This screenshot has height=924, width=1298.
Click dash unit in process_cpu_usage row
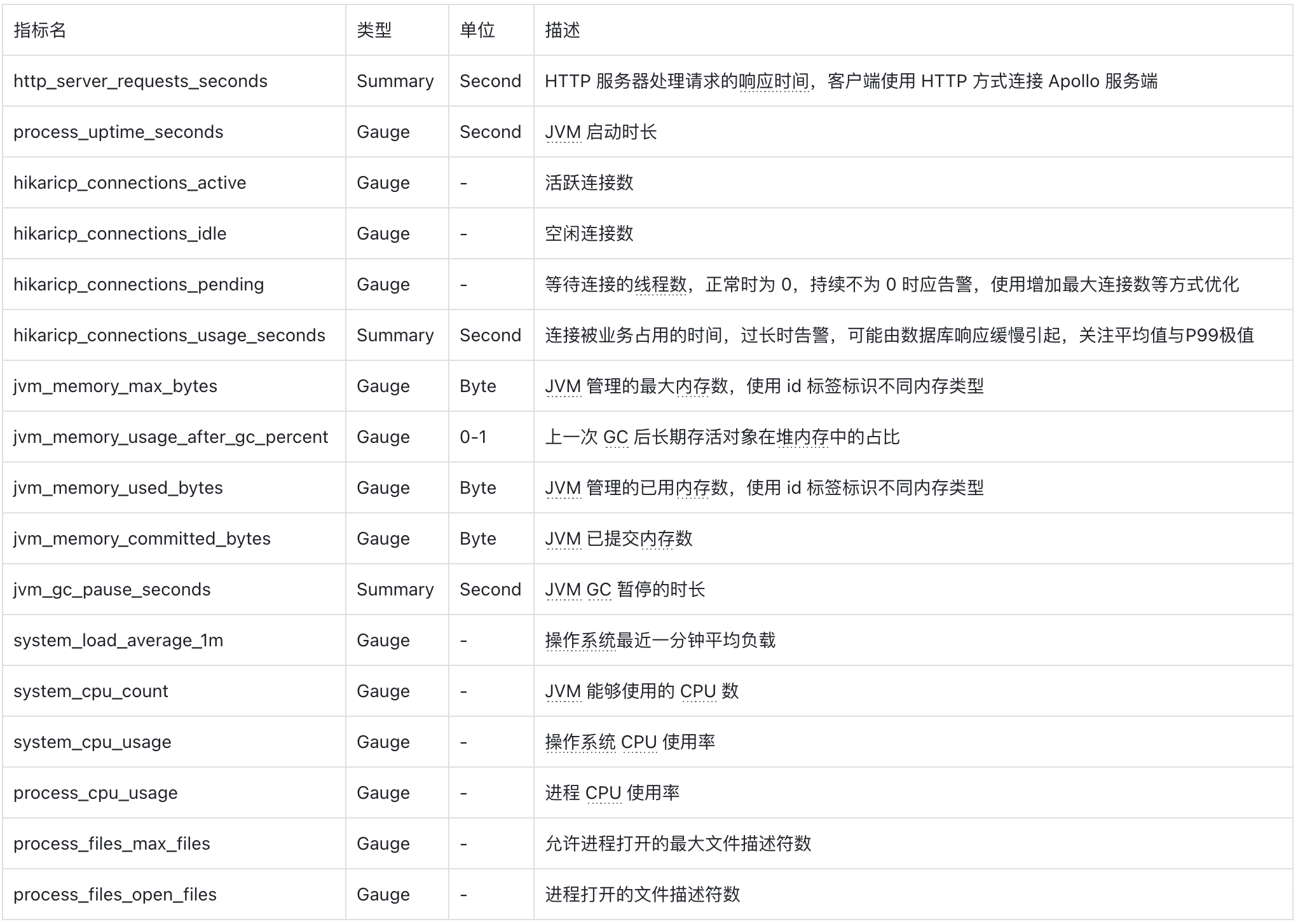[463, 793]
